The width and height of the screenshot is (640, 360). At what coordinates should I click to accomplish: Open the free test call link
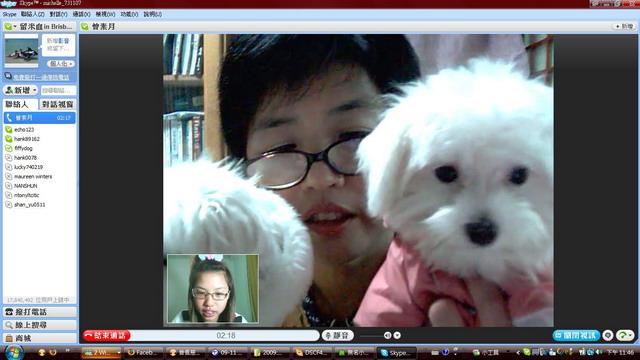(41, 77)
